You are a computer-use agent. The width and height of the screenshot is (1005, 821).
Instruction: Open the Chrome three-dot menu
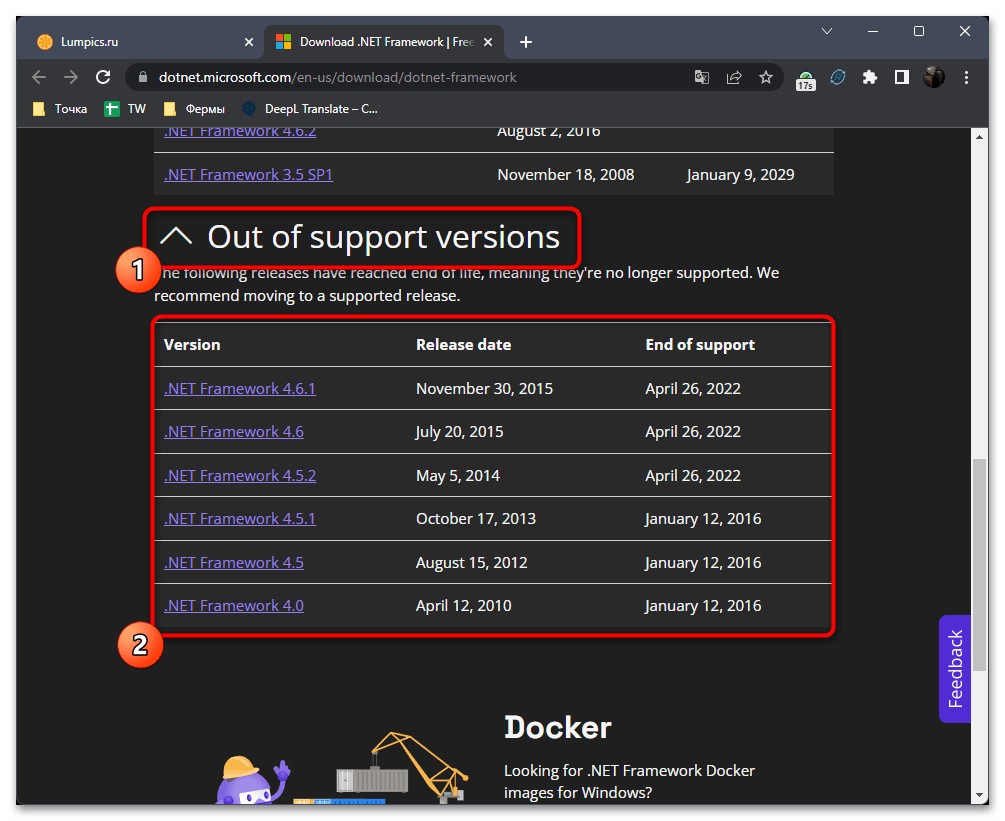click(967, 78)
